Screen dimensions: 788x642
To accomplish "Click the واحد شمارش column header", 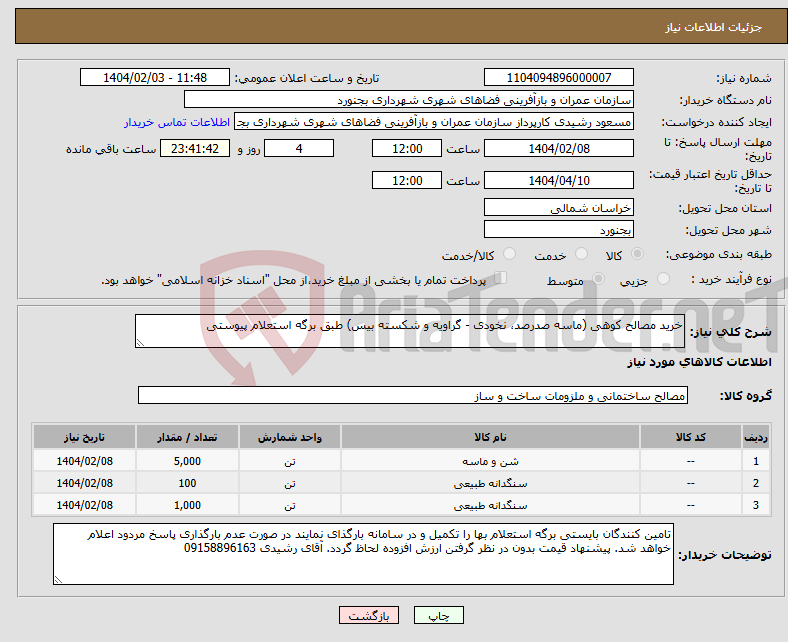I will (x=290, y=437).
